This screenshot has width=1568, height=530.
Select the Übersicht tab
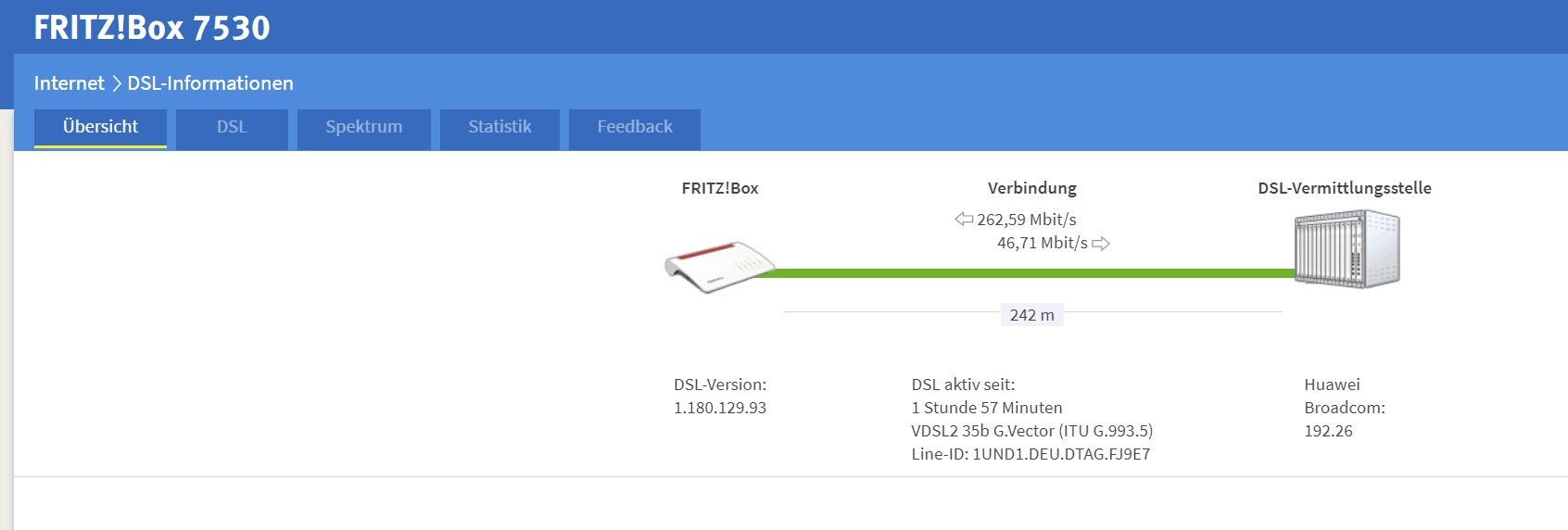coord(100,128)
